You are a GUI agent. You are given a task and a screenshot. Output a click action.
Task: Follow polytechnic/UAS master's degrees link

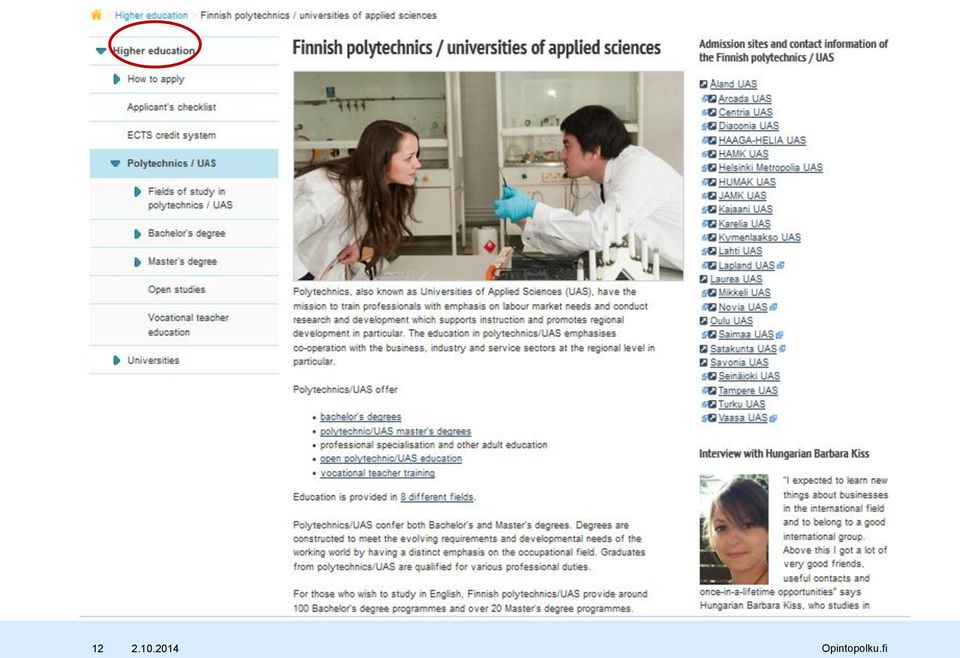tap(396, 432)
